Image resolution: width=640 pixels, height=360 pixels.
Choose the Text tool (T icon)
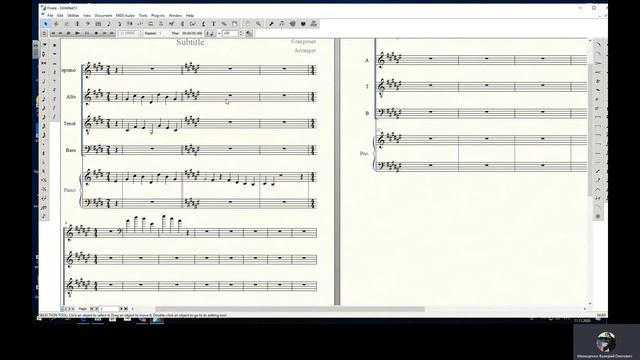click(x=213, y=24)
